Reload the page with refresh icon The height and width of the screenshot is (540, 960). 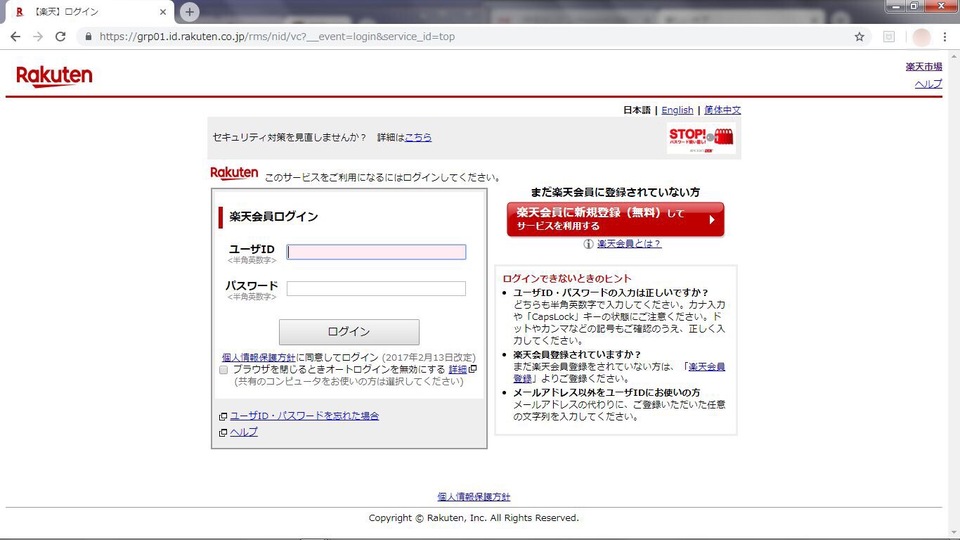click(x=60, y=37)
